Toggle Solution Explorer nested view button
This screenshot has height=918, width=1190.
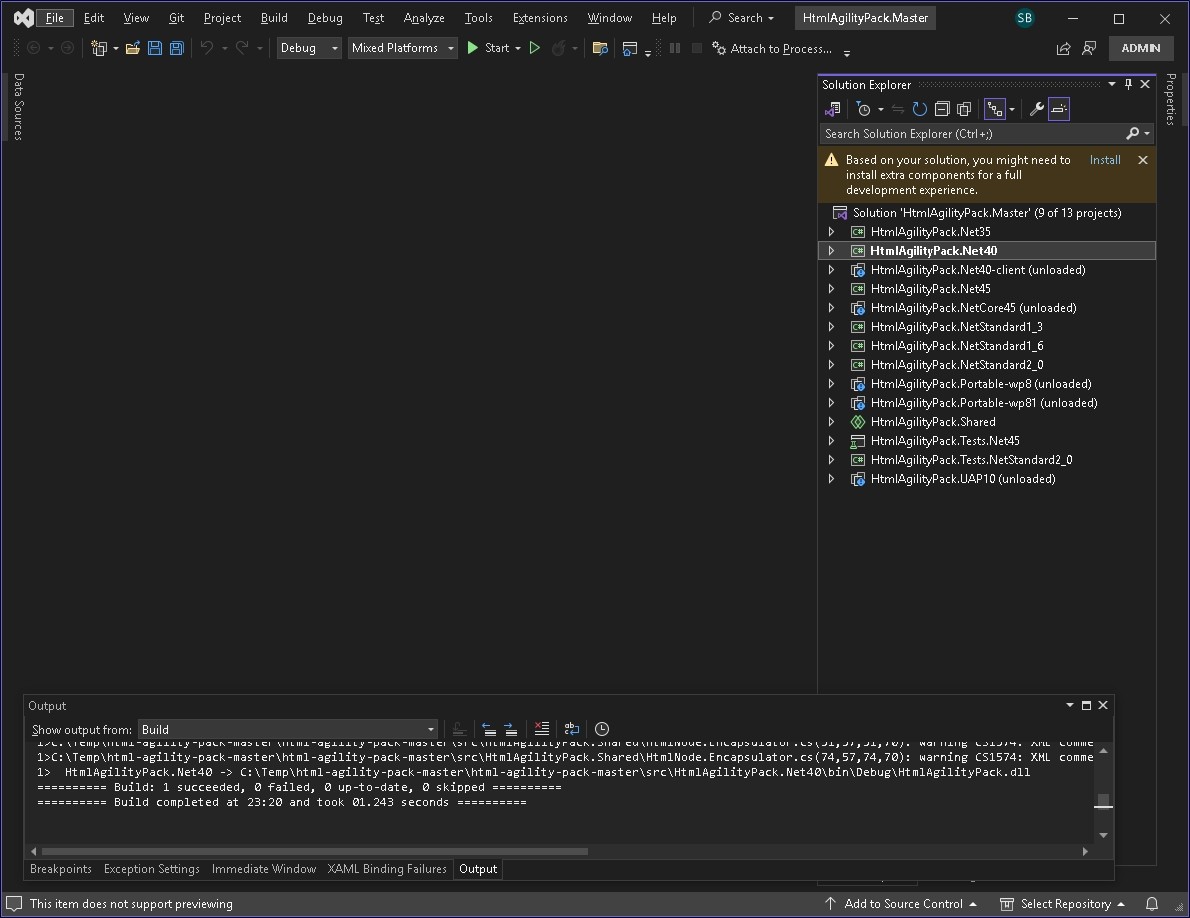pyautogui.click(x=995, y=109)
